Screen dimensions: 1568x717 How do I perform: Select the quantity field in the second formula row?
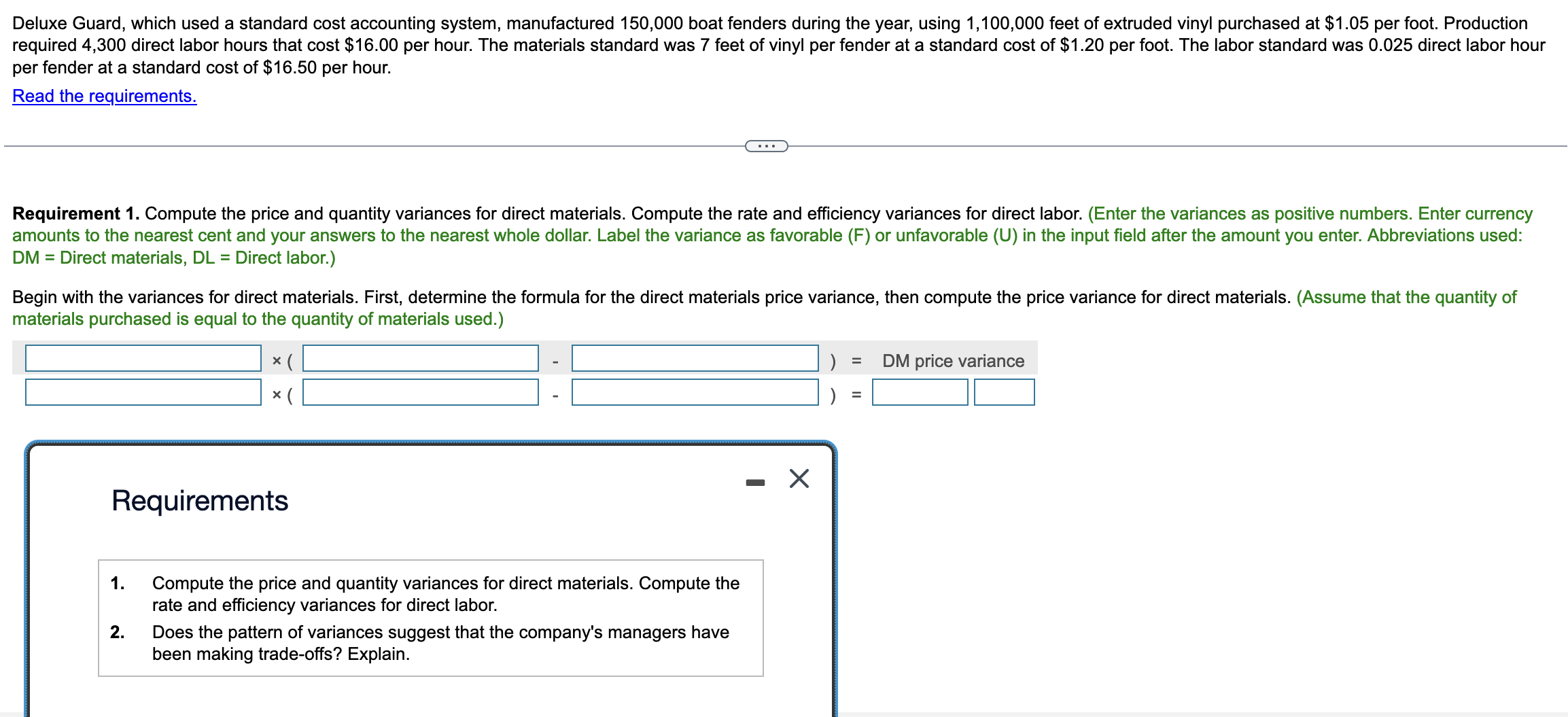(142, 393)
